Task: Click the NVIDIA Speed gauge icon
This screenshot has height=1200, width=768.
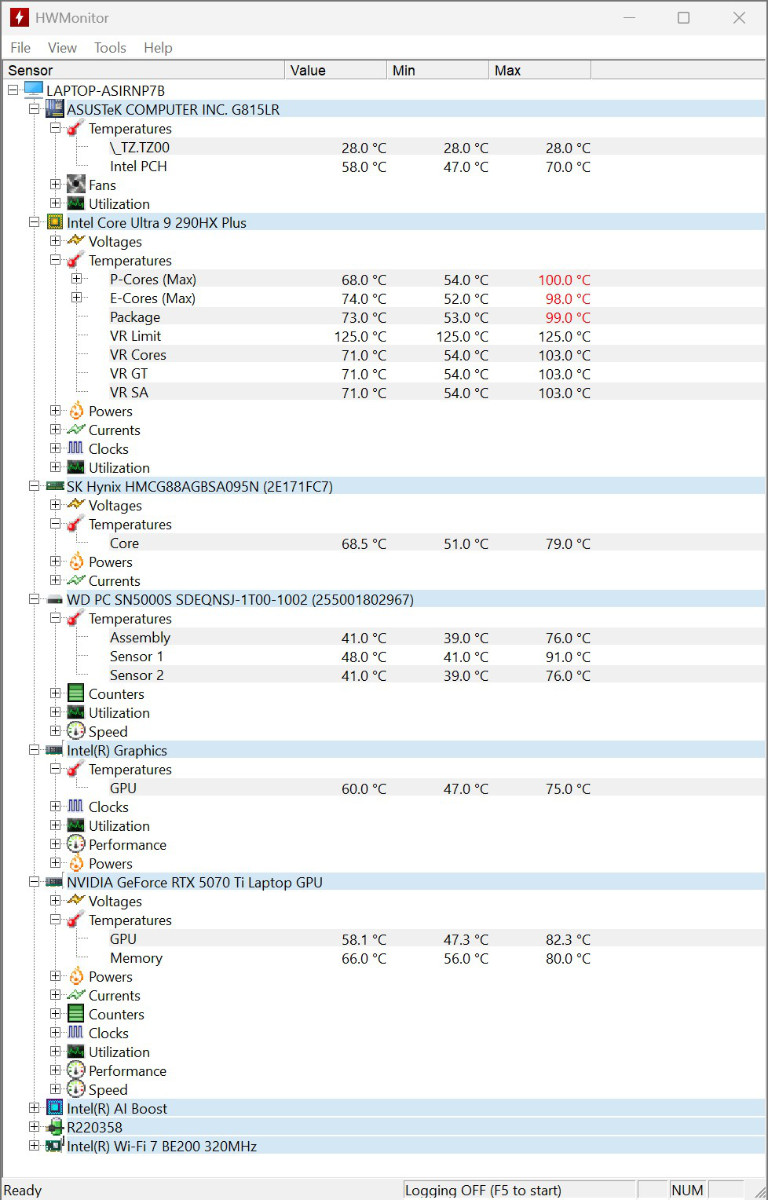Action: point(76,1089)
